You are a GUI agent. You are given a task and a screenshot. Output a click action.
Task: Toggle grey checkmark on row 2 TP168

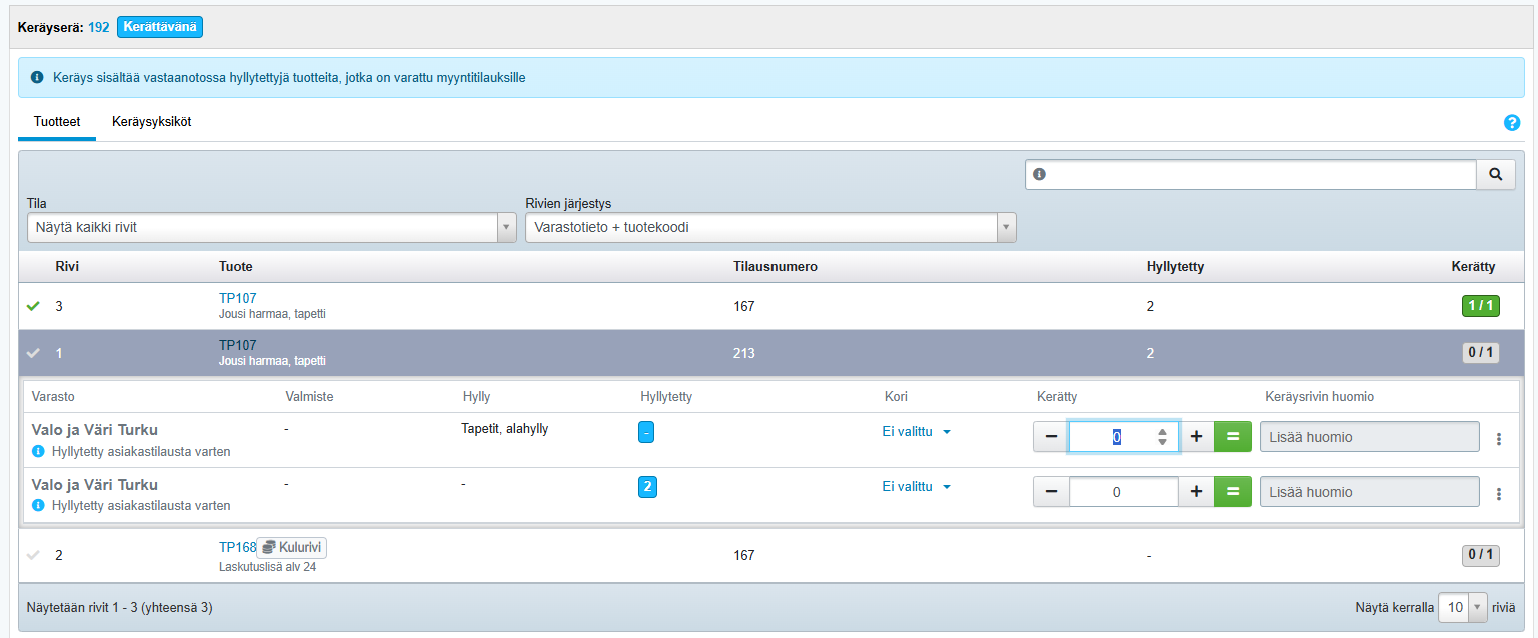33,555
